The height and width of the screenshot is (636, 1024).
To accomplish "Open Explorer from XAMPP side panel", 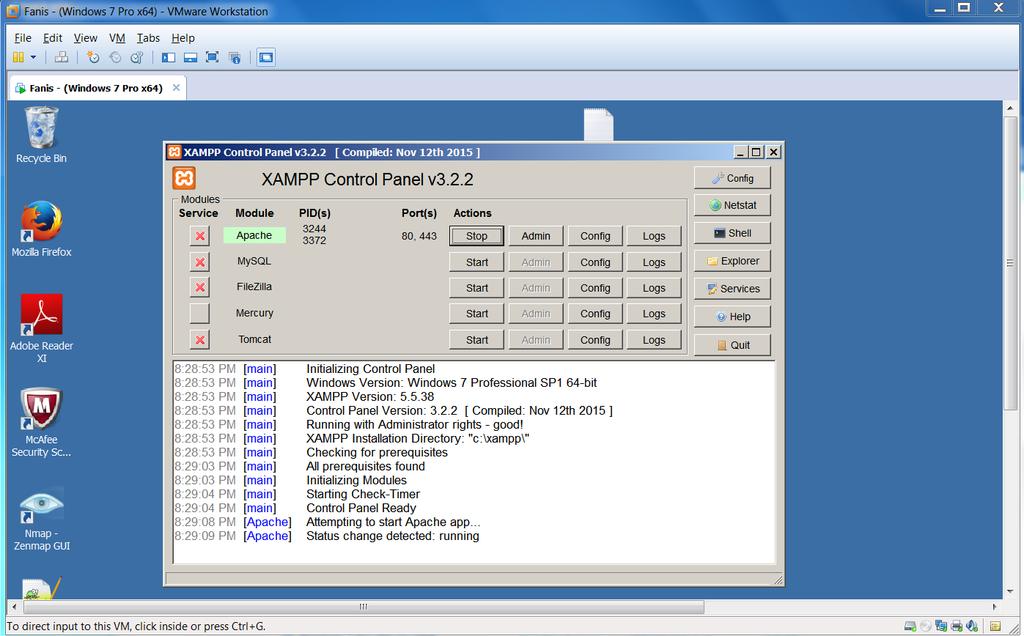I will (732, 261).
